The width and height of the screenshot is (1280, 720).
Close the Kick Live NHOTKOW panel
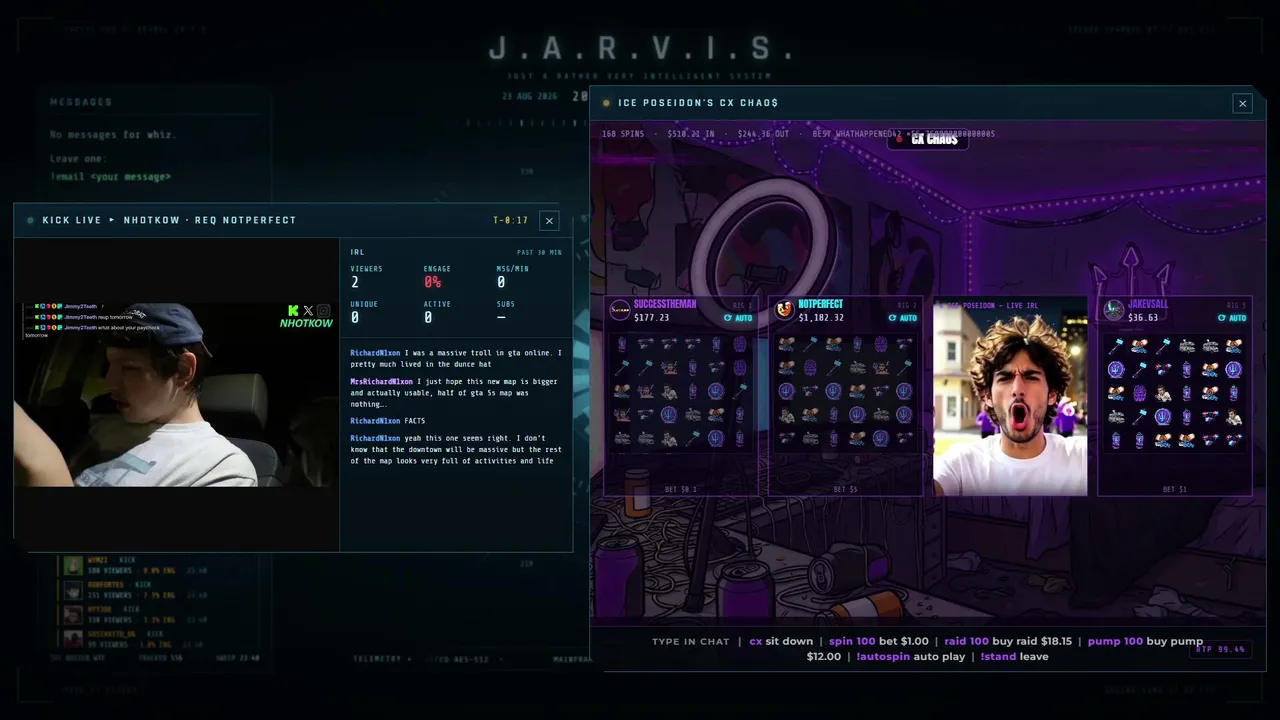pyautogui.click(x=549, y=220)
